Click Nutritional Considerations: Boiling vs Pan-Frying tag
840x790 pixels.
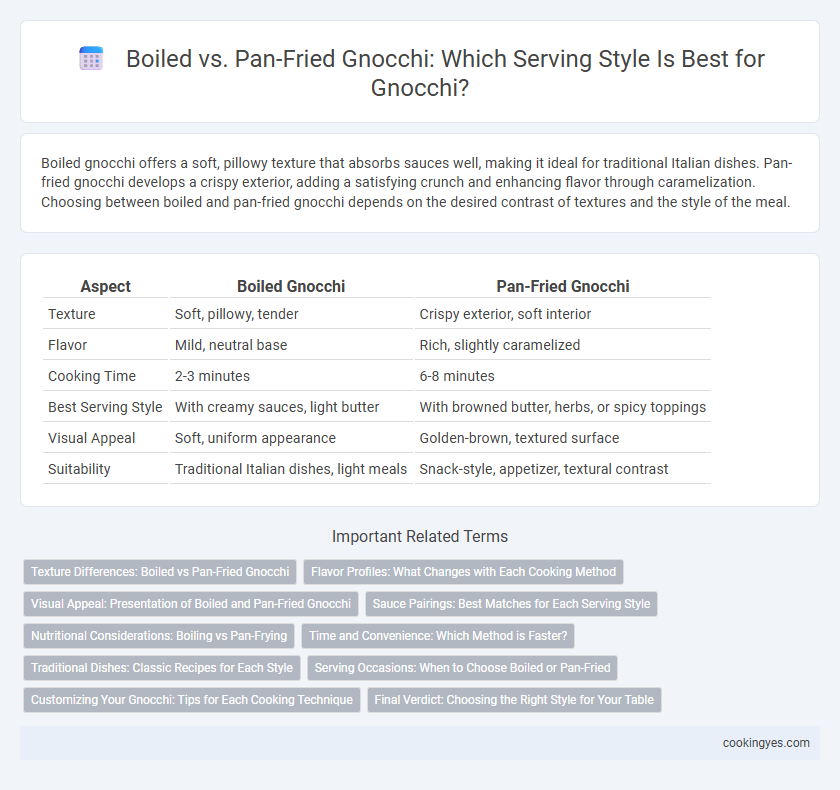click(159, 636)
